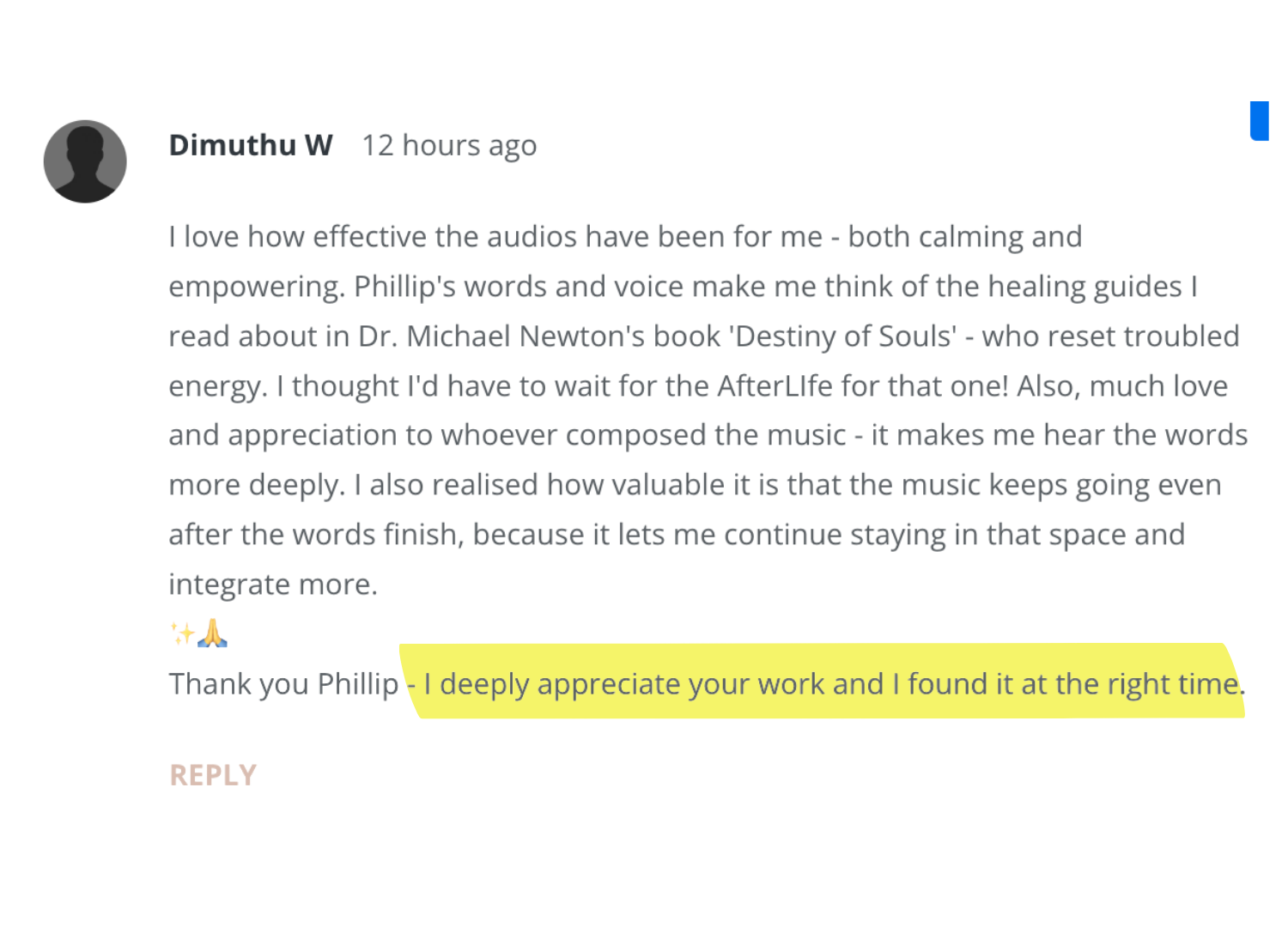Click the word 'empowering' in the comment

pyautogui.click(x=254, y=287)
